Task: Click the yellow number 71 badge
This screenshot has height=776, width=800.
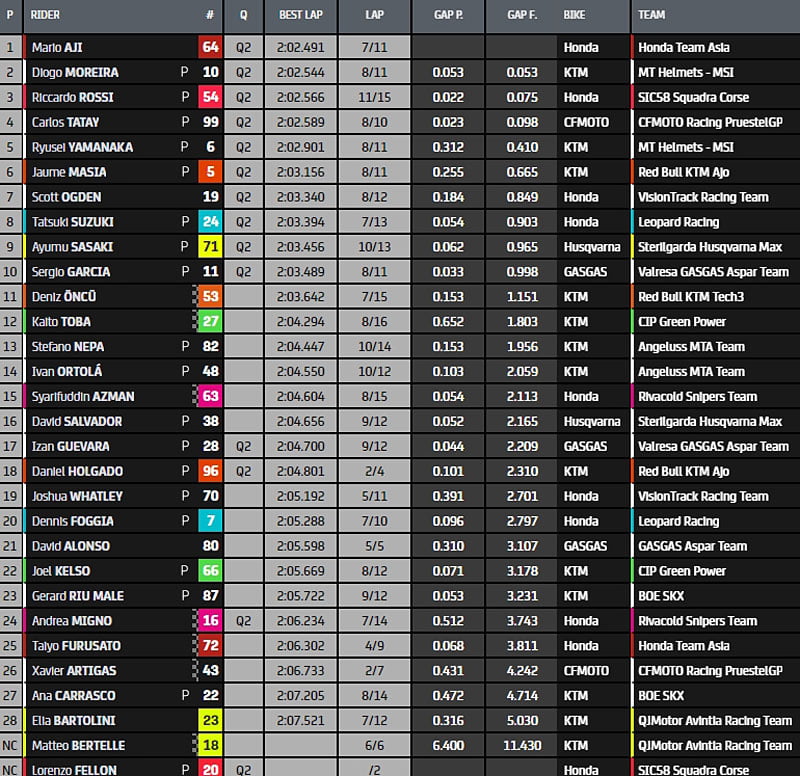Action: (x=210, y=246)
